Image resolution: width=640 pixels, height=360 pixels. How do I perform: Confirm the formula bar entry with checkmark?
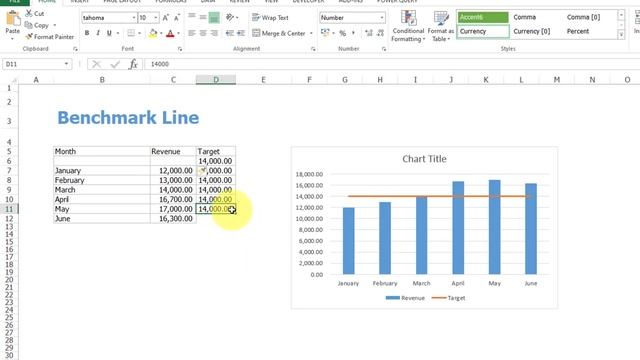pos(116,64)
